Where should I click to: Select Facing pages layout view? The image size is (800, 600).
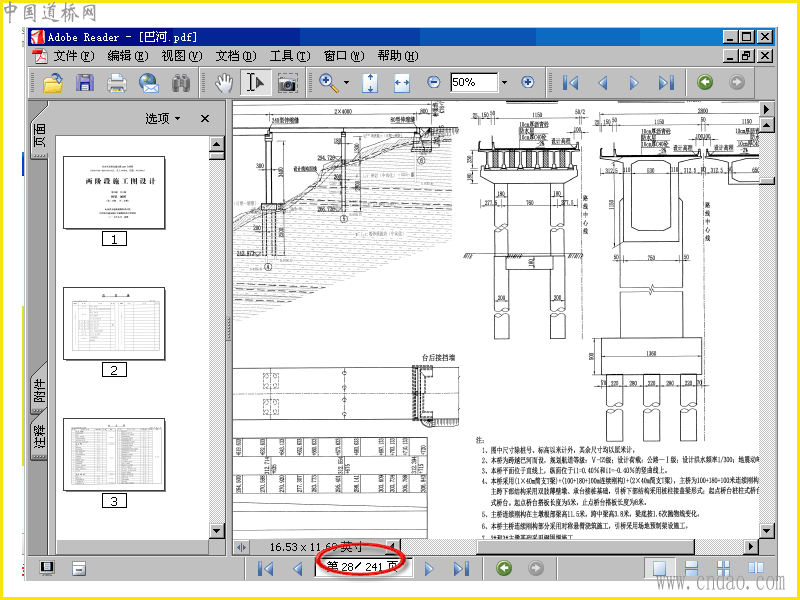click(x=756, y=568)
